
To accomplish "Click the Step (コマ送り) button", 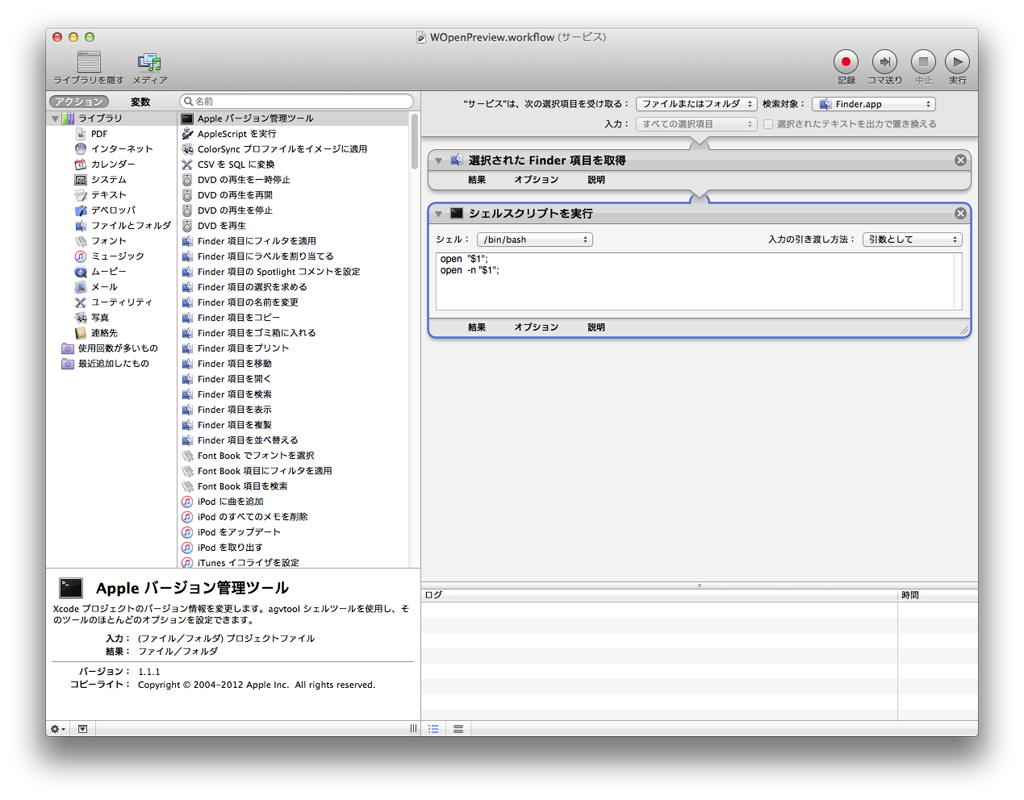I will [x=884, y=62].
